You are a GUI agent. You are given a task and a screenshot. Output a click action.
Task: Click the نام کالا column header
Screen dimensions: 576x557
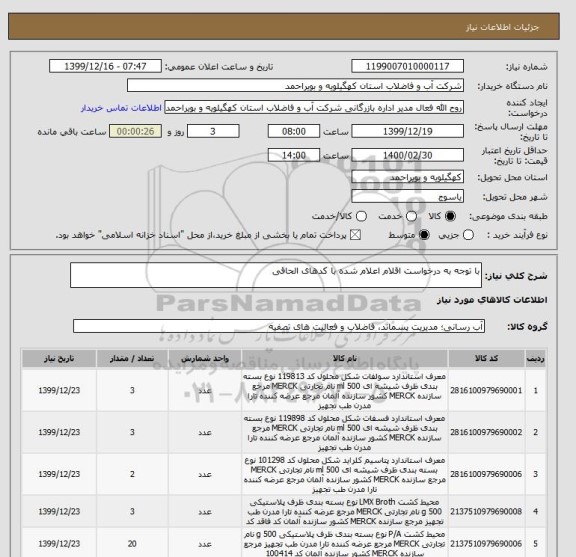[345, 359]
